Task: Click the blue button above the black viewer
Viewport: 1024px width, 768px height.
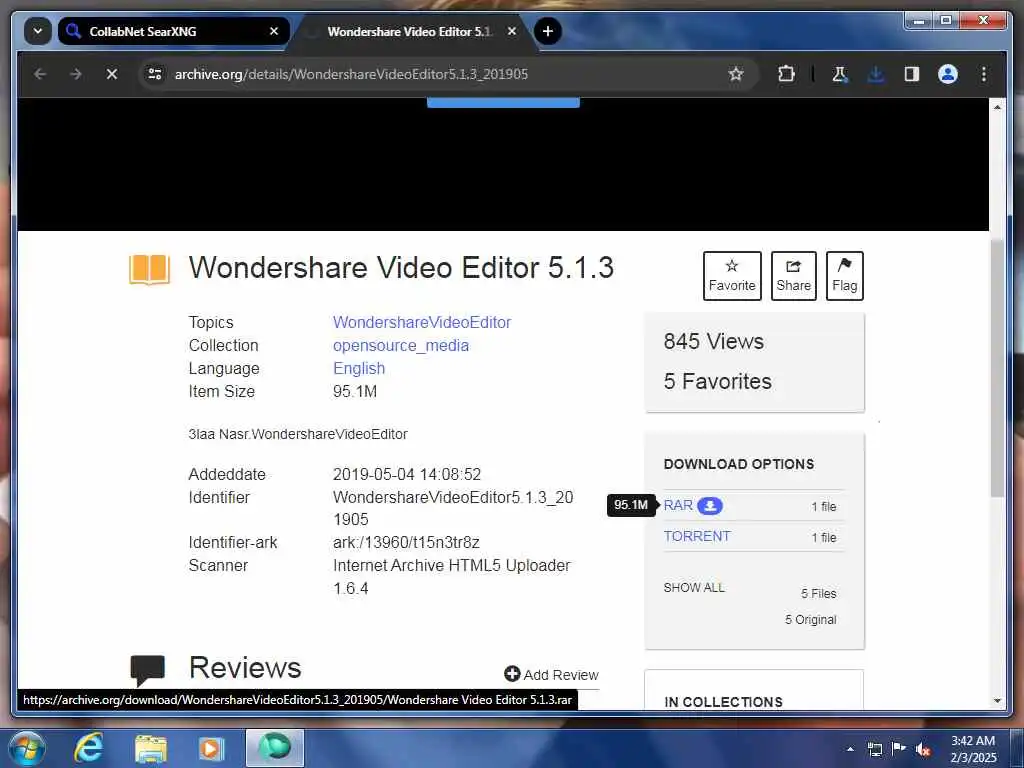Action: 503,103
